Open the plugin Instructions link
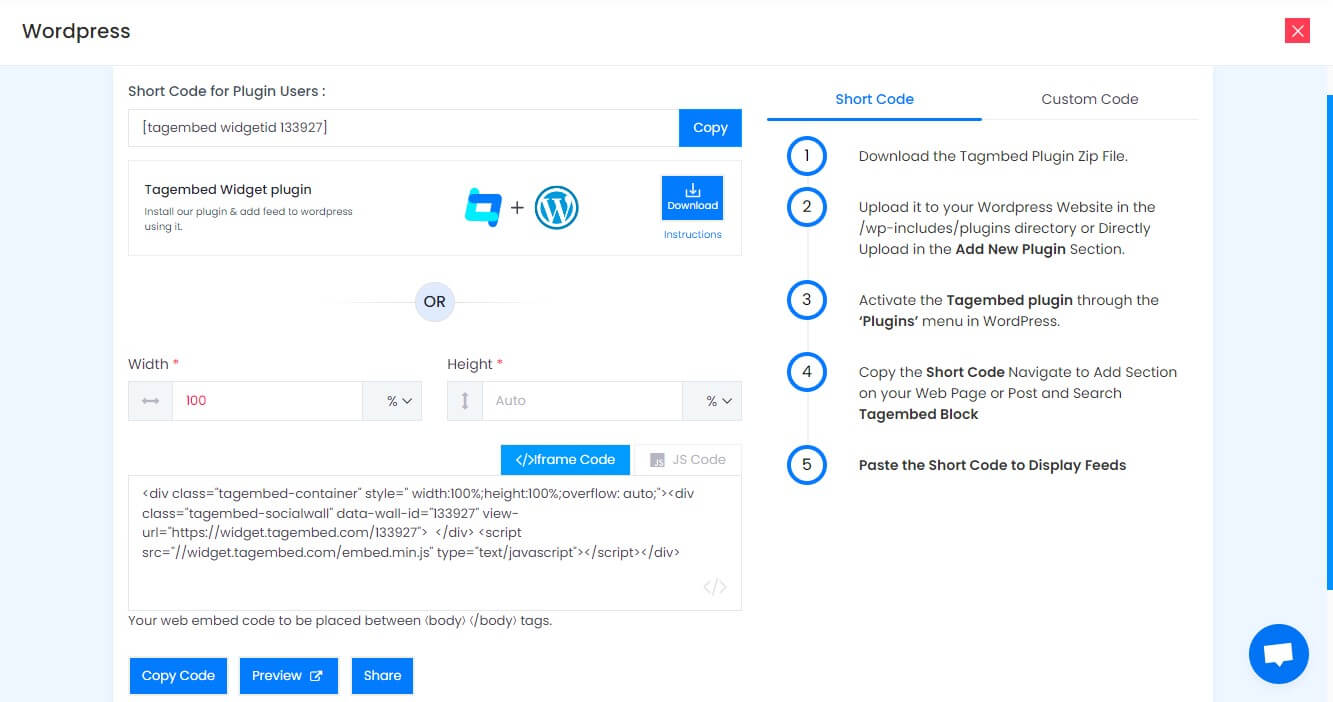1333x702 pixels. pos(692,234)
